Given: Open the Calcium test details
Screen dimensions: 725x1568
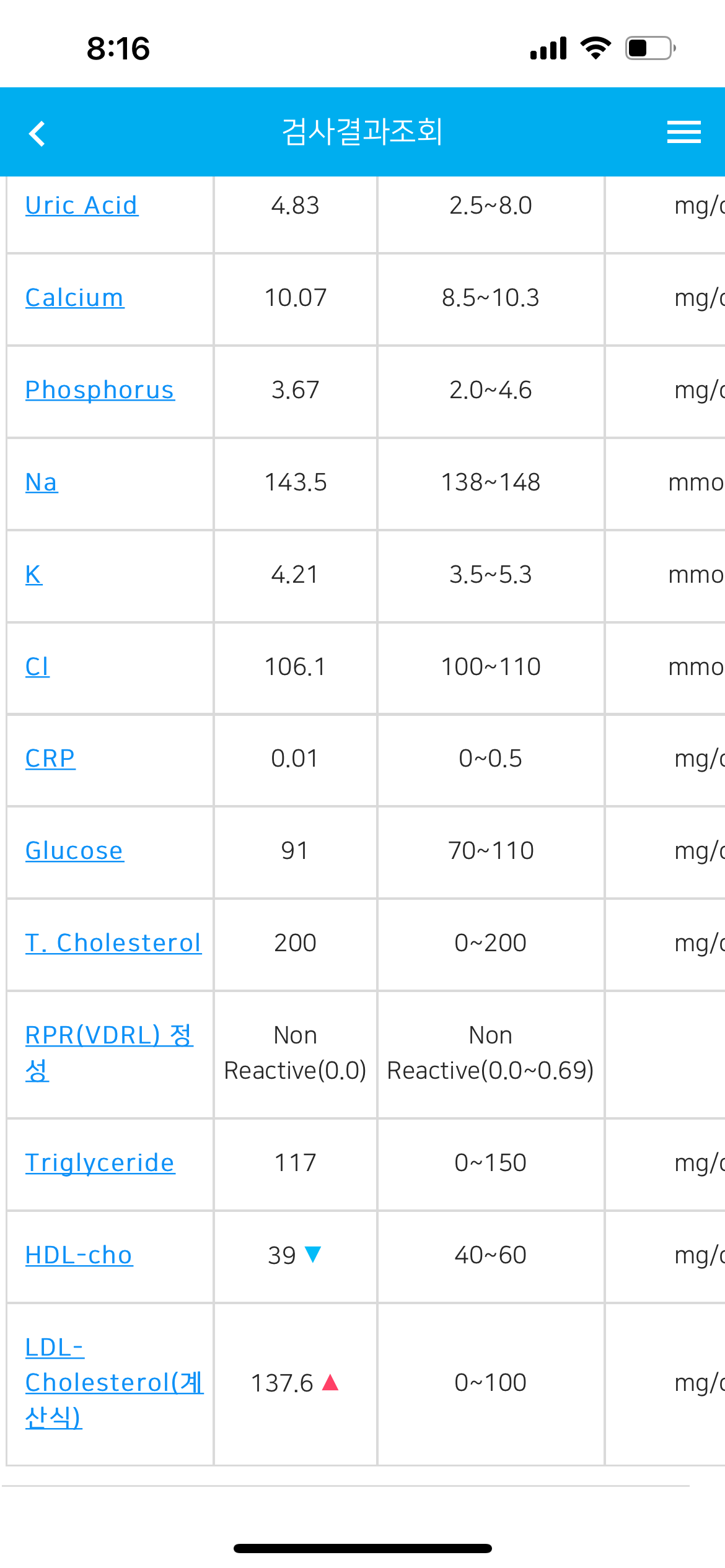Looking at the screenshot, I should pyautogui.click(x=74, y=297).
